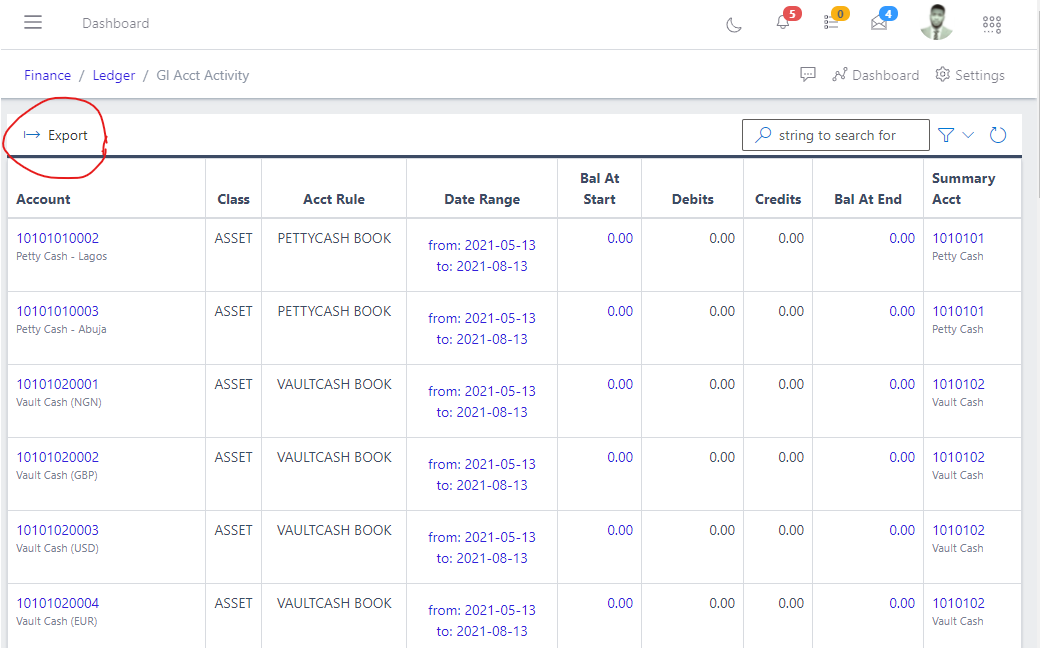
Task: Check the tasks list icon with zero badge
Action: (x=831, y=25)
